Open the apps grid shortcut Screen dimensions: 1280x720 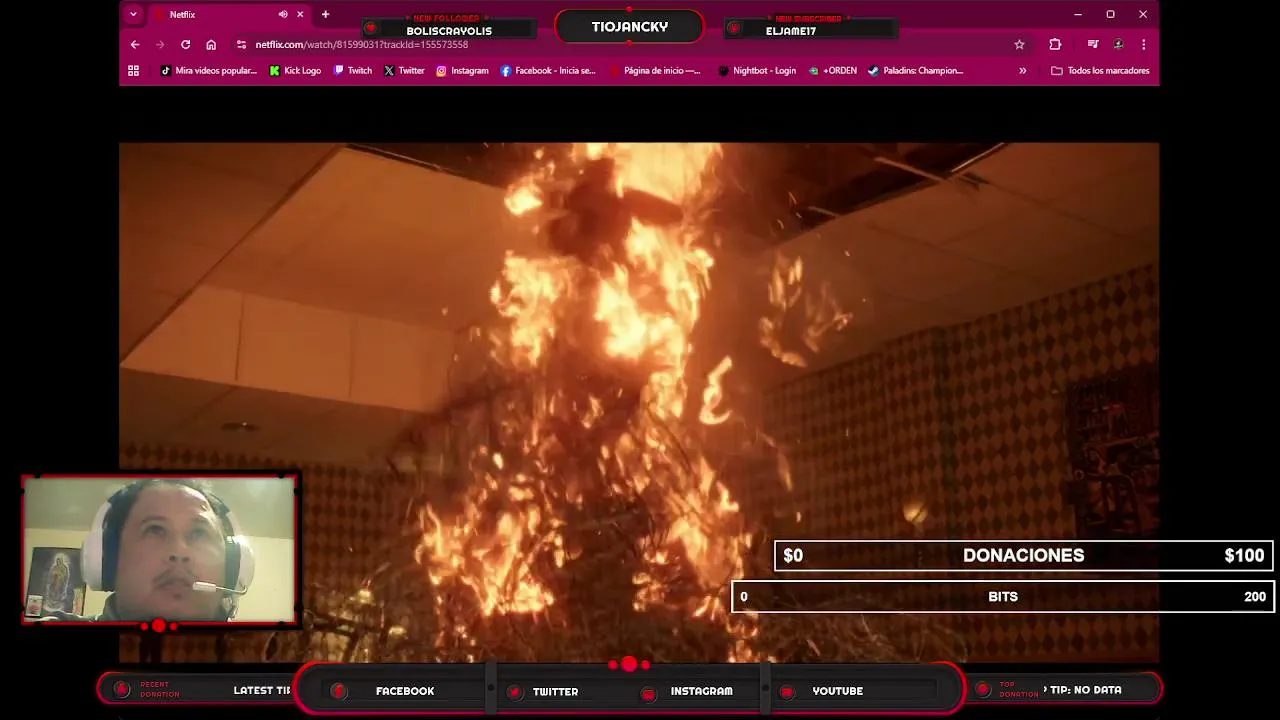tap(133, 71)
